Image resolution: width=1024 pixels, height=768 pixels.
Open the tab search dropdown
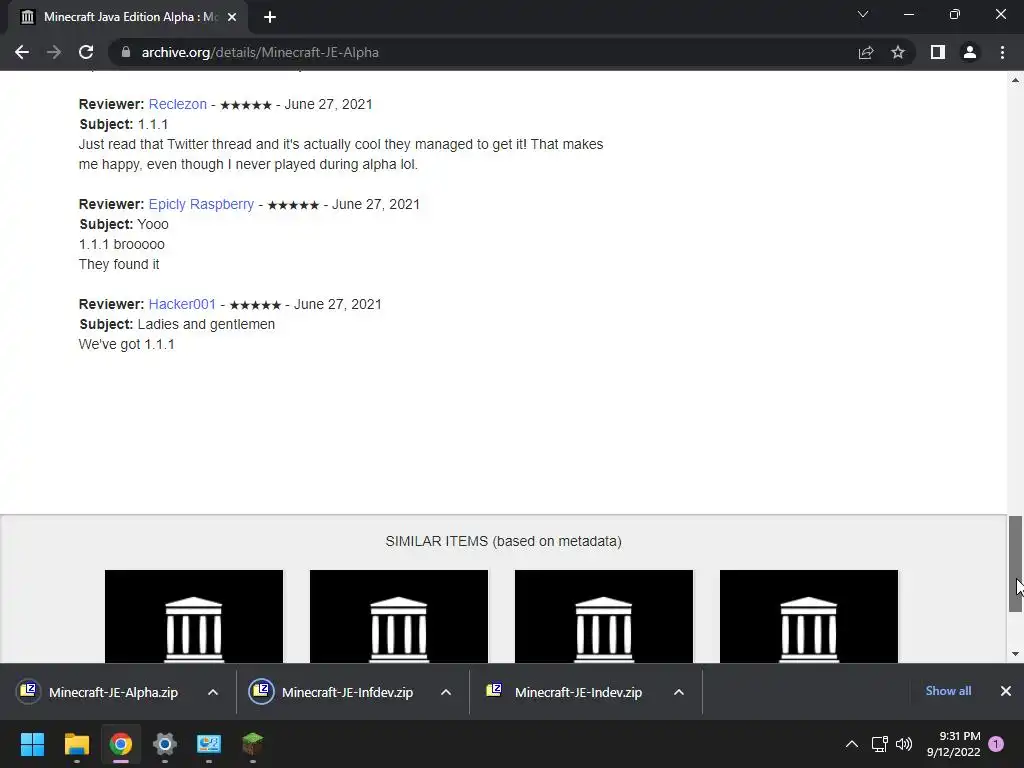(x=863, y=14)
